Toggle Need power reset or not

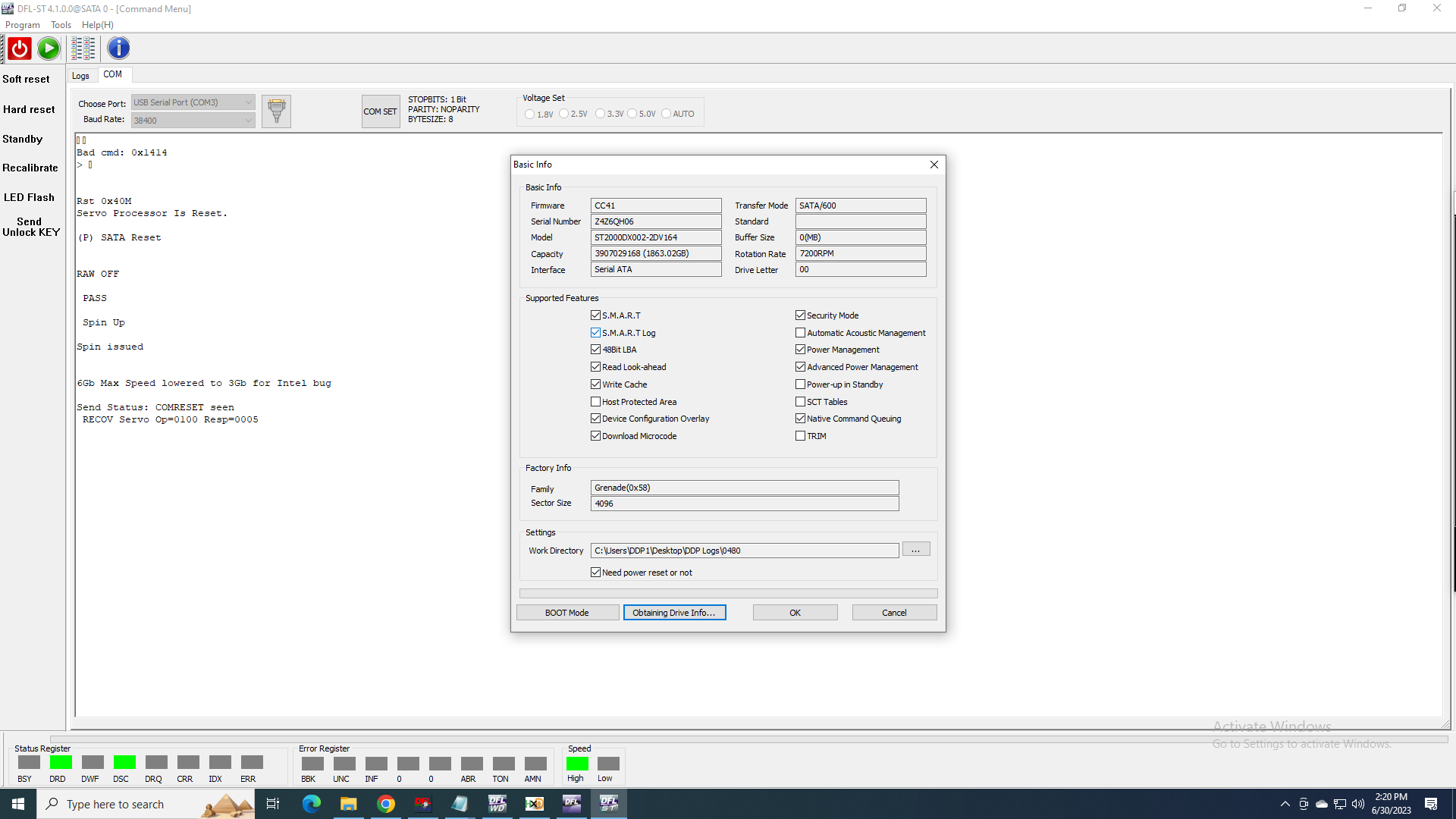595,573
